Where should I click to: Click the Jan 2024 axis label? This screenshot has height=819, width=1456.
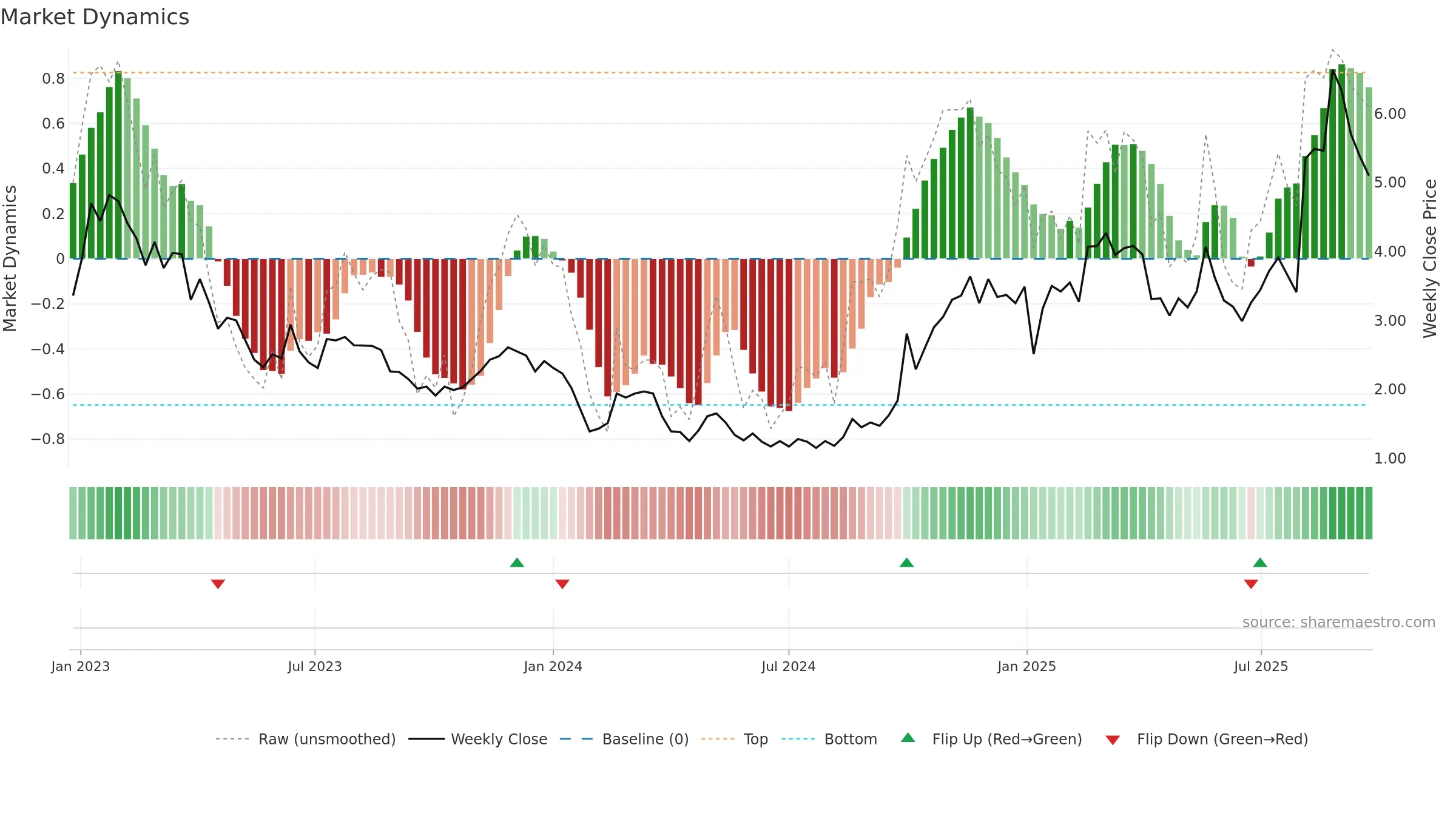553,666
